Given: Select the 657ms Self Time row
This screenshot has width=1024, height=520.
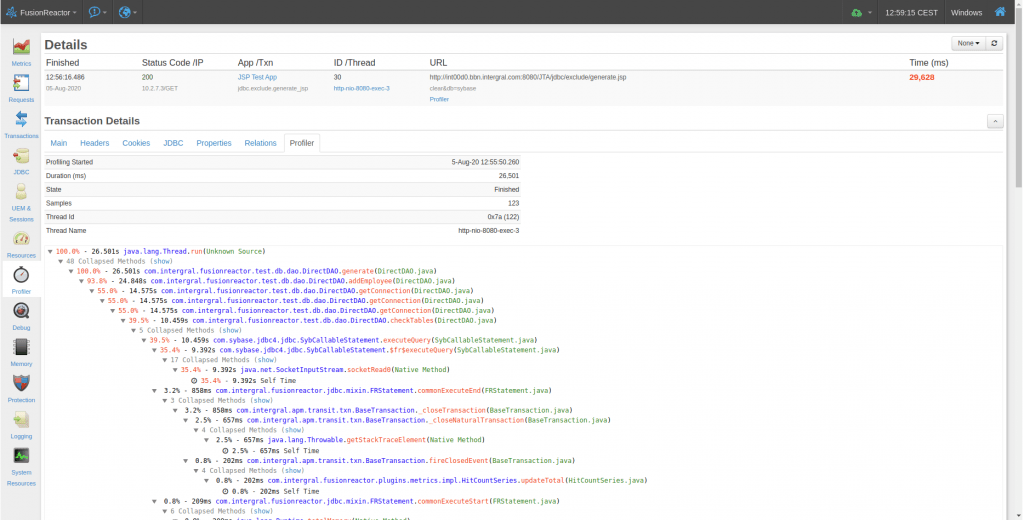Looking at the screenshot, I should pyautogui.click(x=270, y=451).
